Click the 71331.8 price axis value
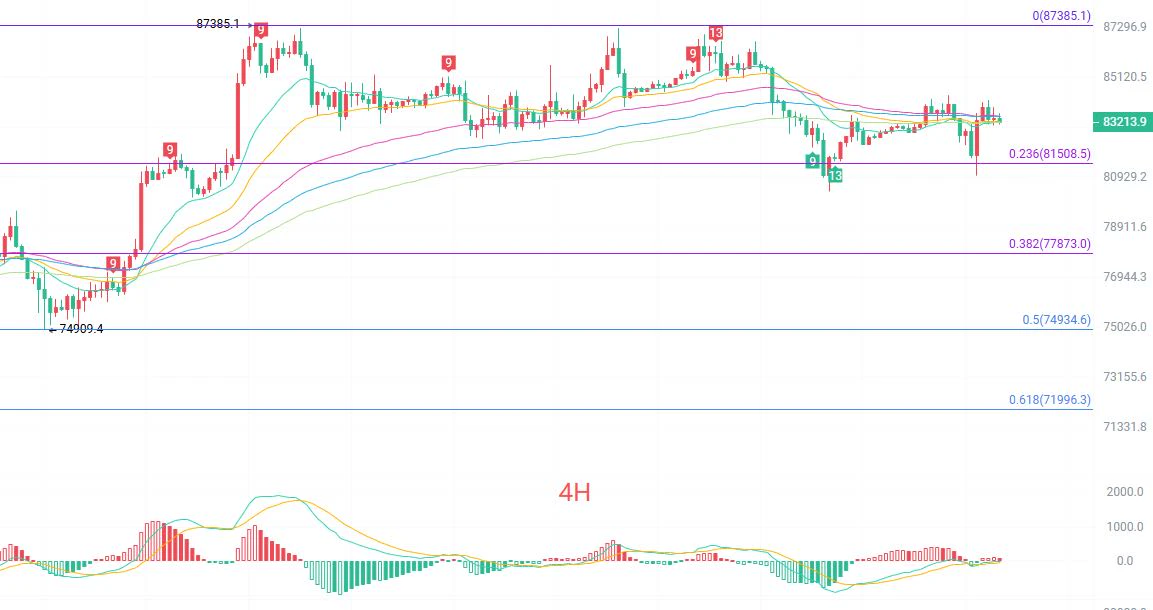1153x610 pixels. (1125, 426)
